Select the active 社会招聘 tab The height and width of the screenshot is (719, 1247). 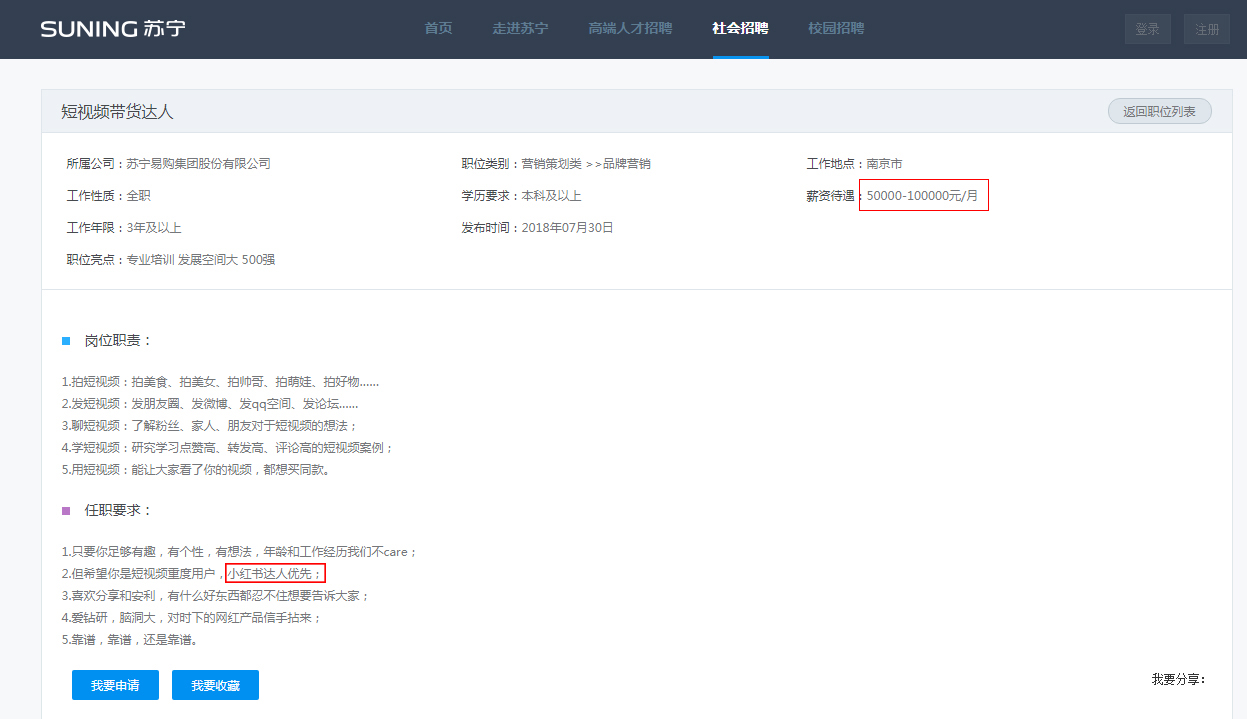pos(741,29)
